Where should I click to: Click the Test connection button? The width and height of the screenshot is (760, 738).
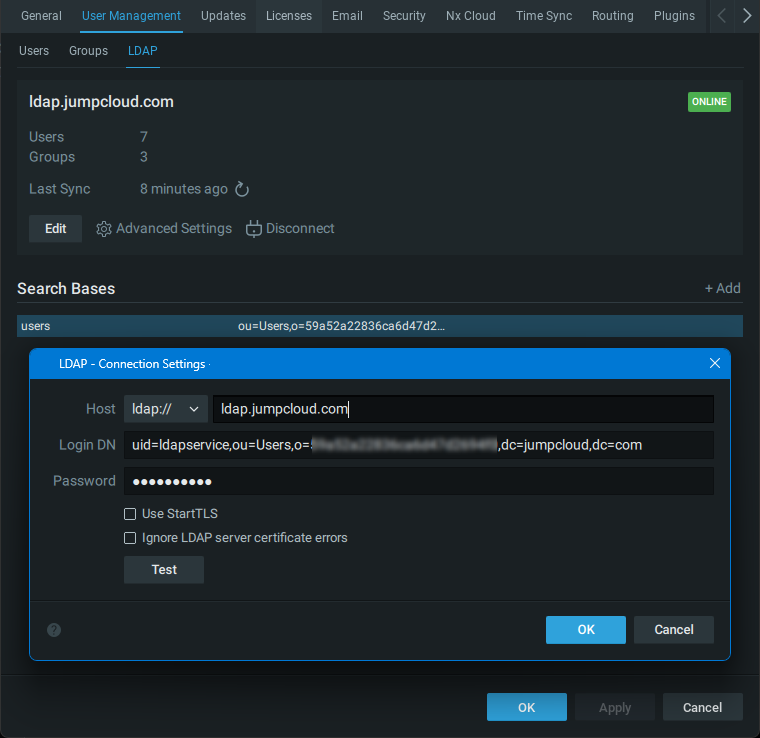pos(164,570)
